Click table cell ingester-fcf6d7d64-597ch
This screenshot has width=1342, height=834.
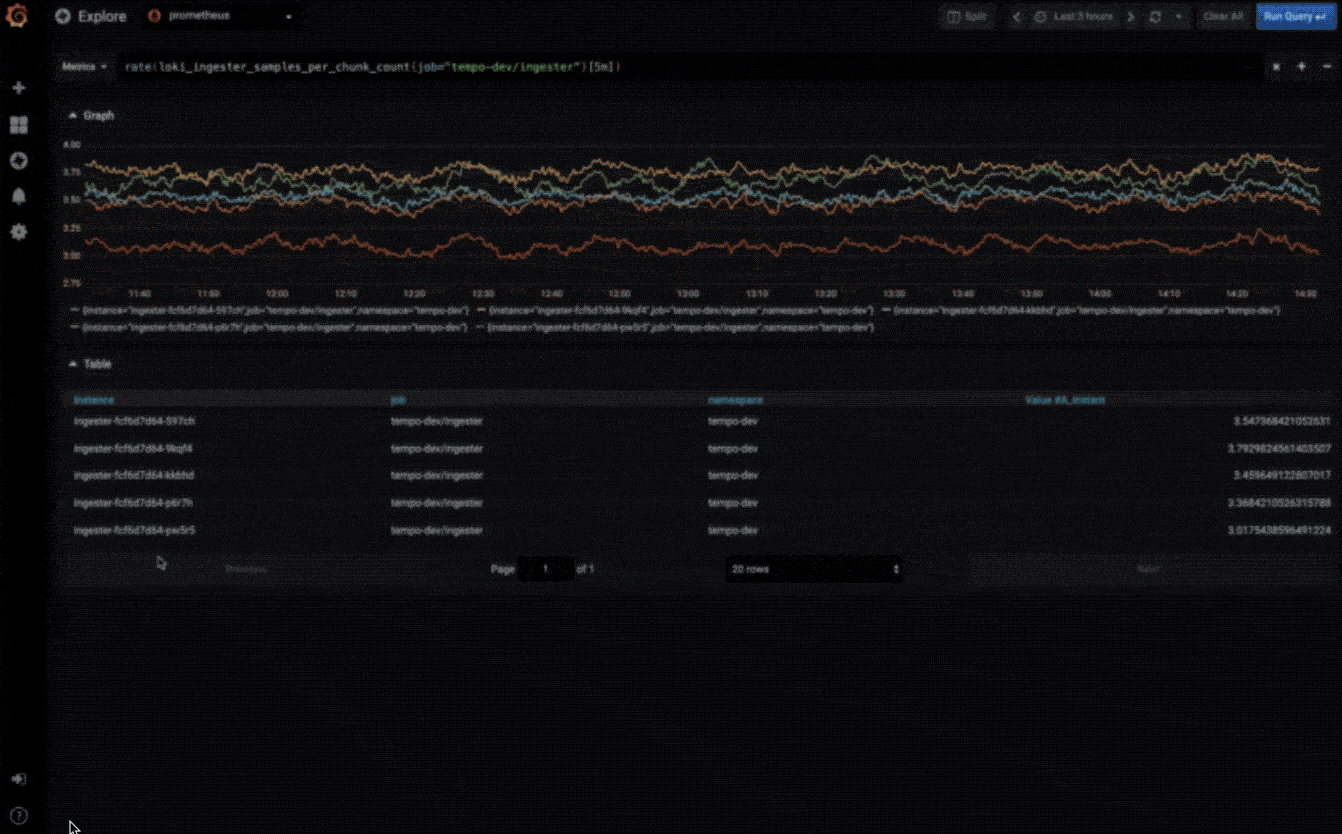coord(134,421)
